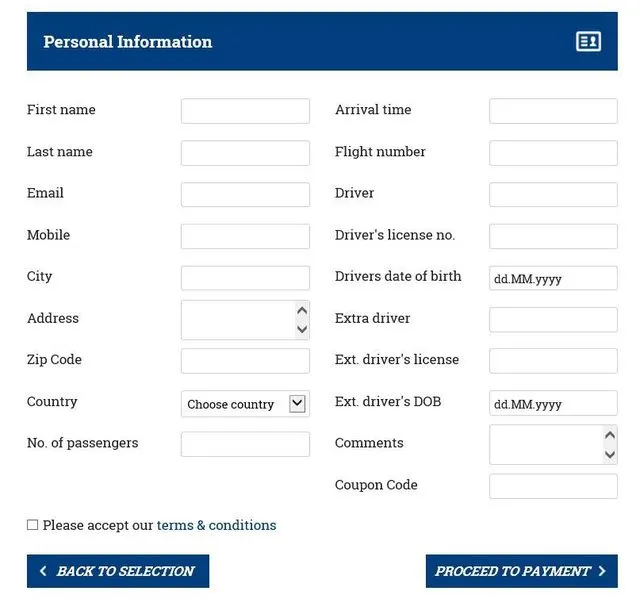Focus the Coupon Code field
Image resolution: width=640 pixels, height=614 pixels.
[x=553, y=486]
